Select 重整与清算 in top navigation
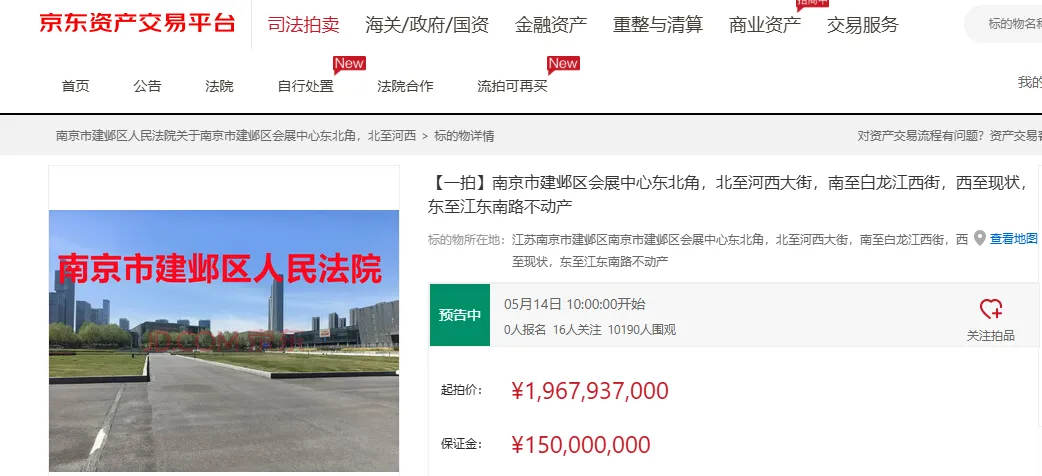This screenshot has height=476, width=1042. pos(658,25)
